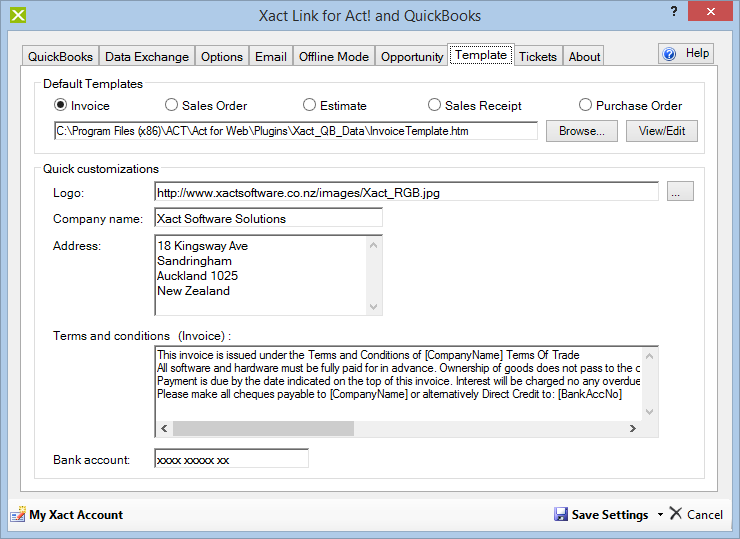Click the template file path field

click(x=296, y=131)
